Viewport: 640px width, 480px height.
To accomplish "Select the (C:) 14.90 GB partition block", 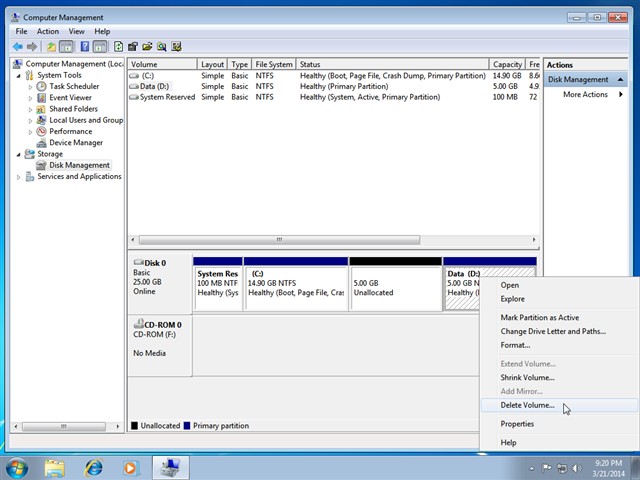I will pyautogui.click(x=296, y=284).
